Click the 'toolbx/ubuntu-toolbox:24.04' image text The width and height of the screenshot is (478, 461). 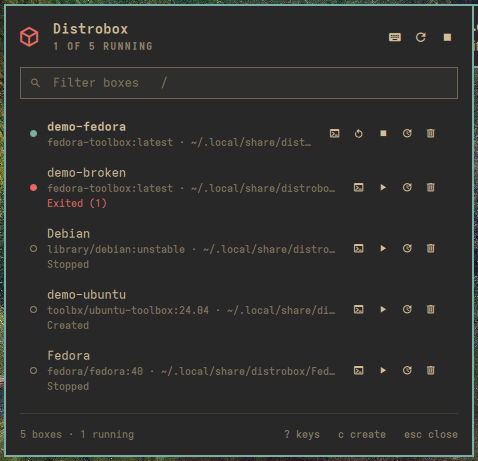(128, 310)
